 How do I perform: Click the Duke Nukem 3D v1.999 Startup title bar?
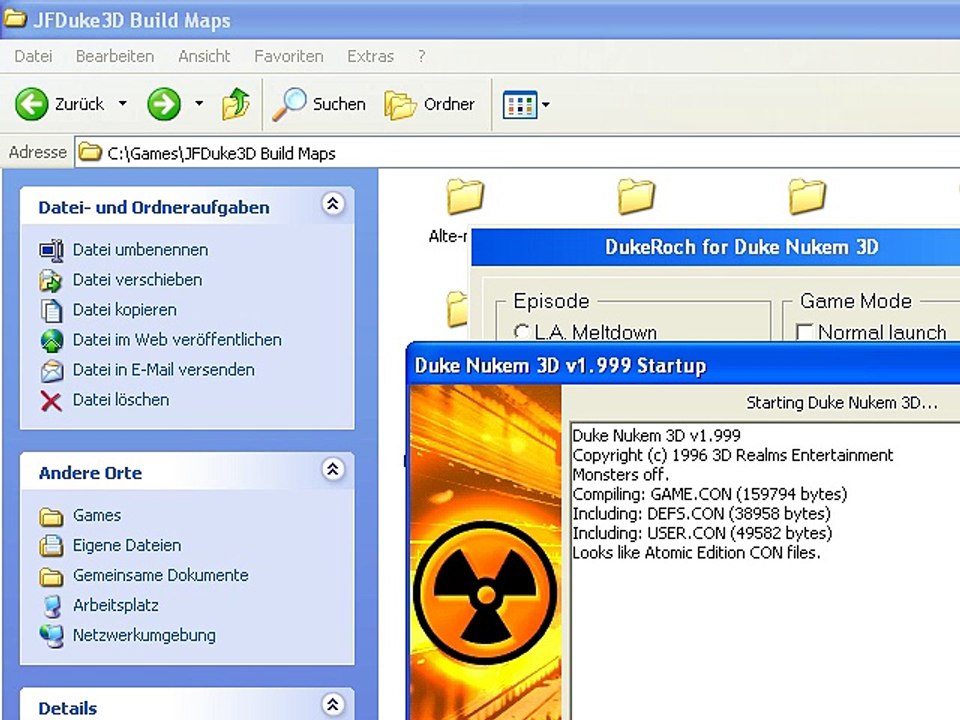click(x=684, y=366)
